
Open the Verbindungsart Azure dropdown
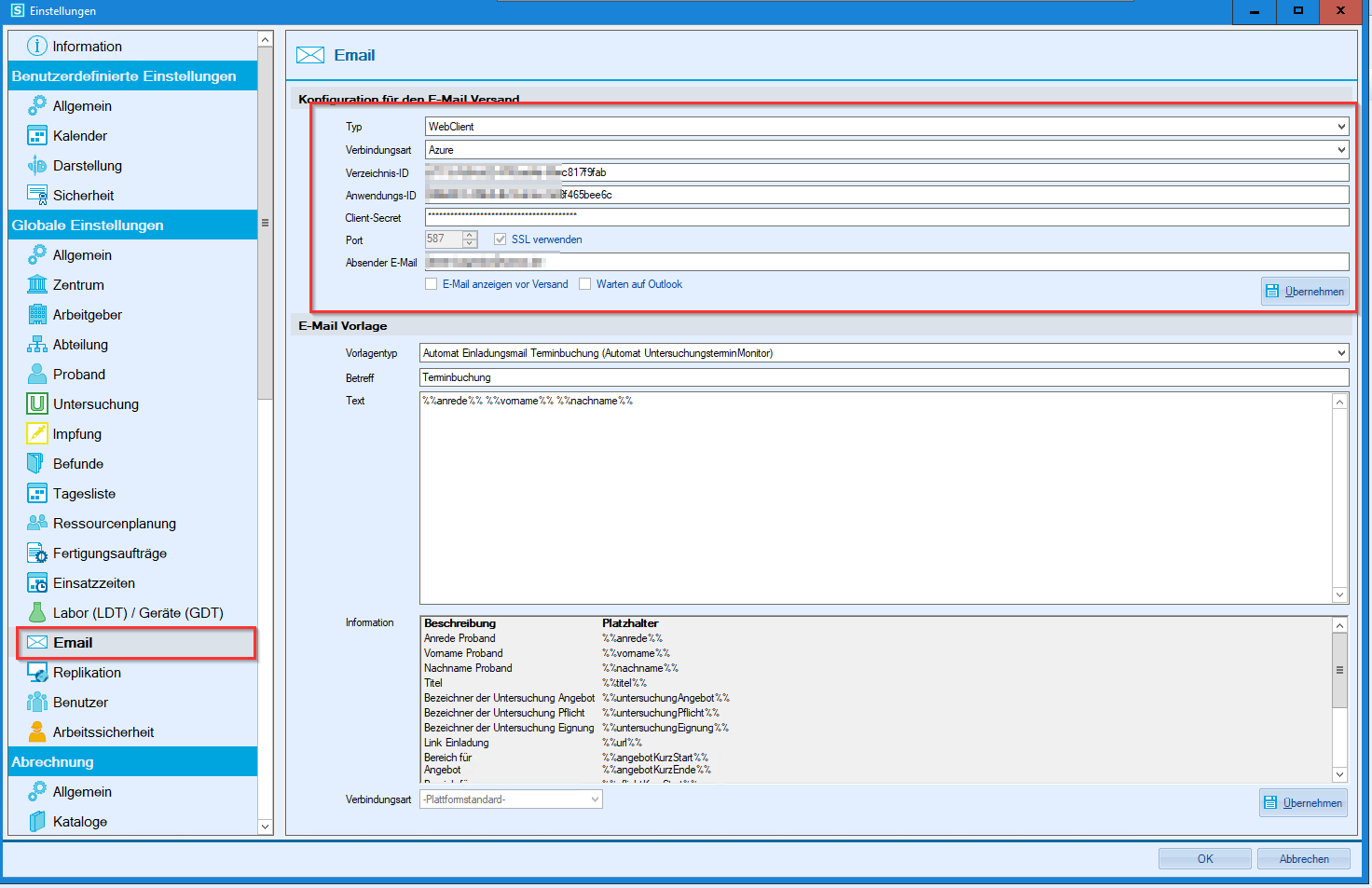[x=886, y=149]
